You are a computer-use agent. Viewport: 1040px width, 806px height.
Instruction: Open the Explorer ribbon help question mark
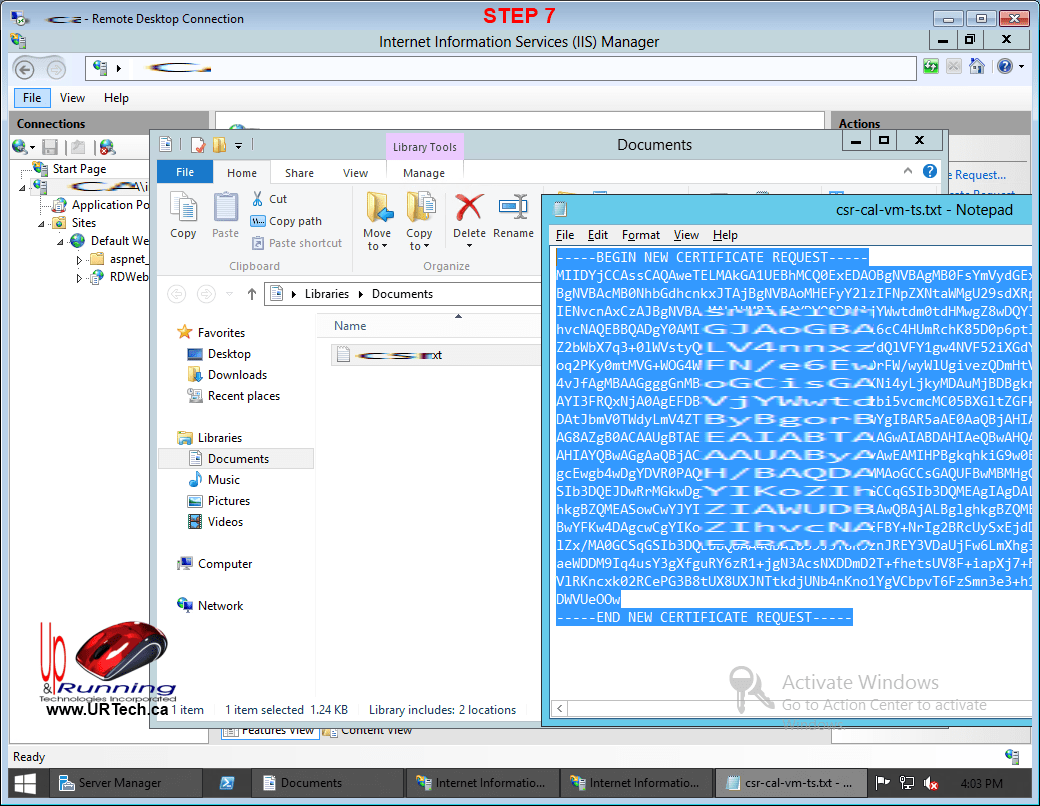pyautogui.click(x=930, y=171)
